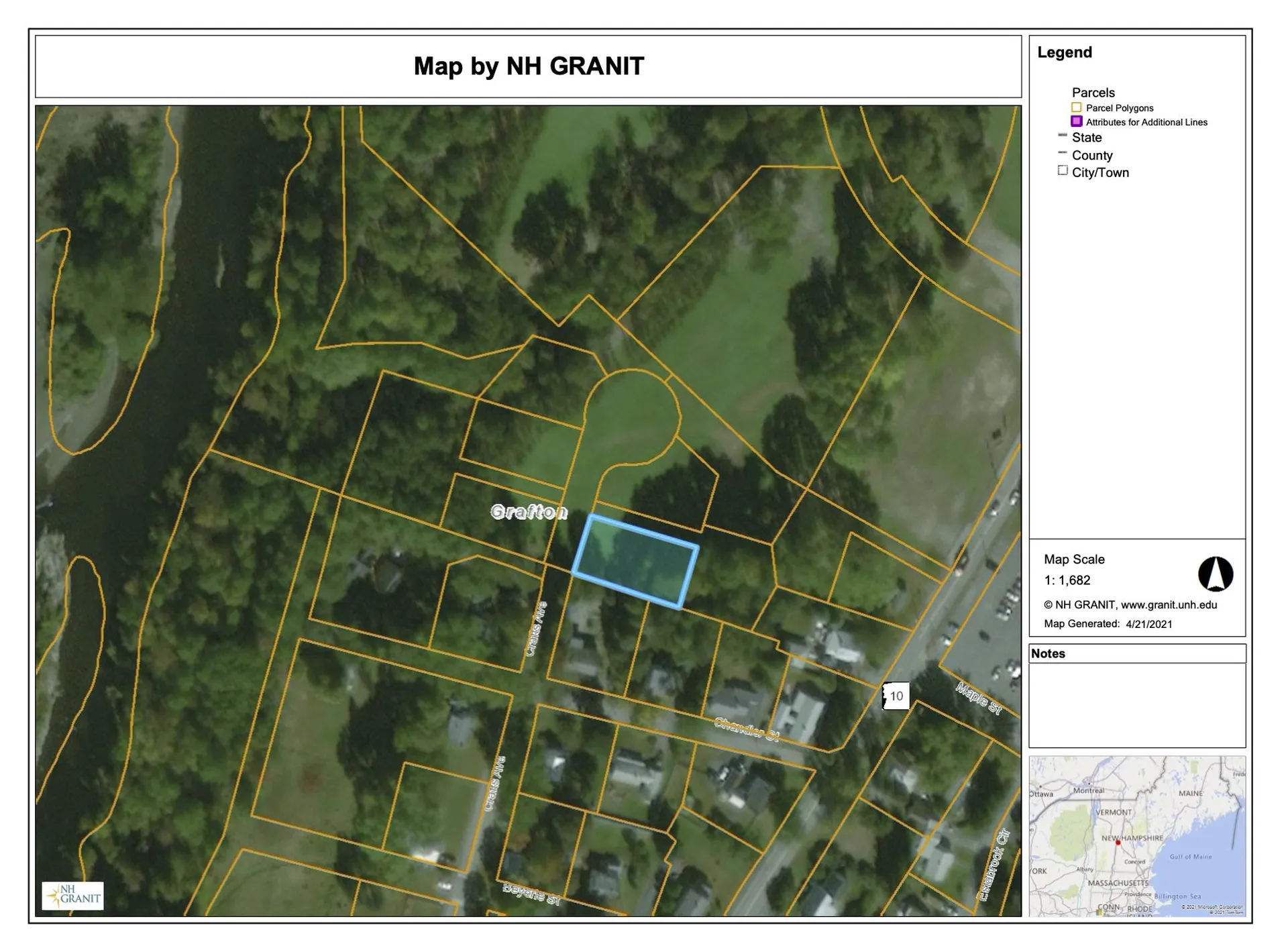Click the Estabrook Cir street label

tap(994, 865)
